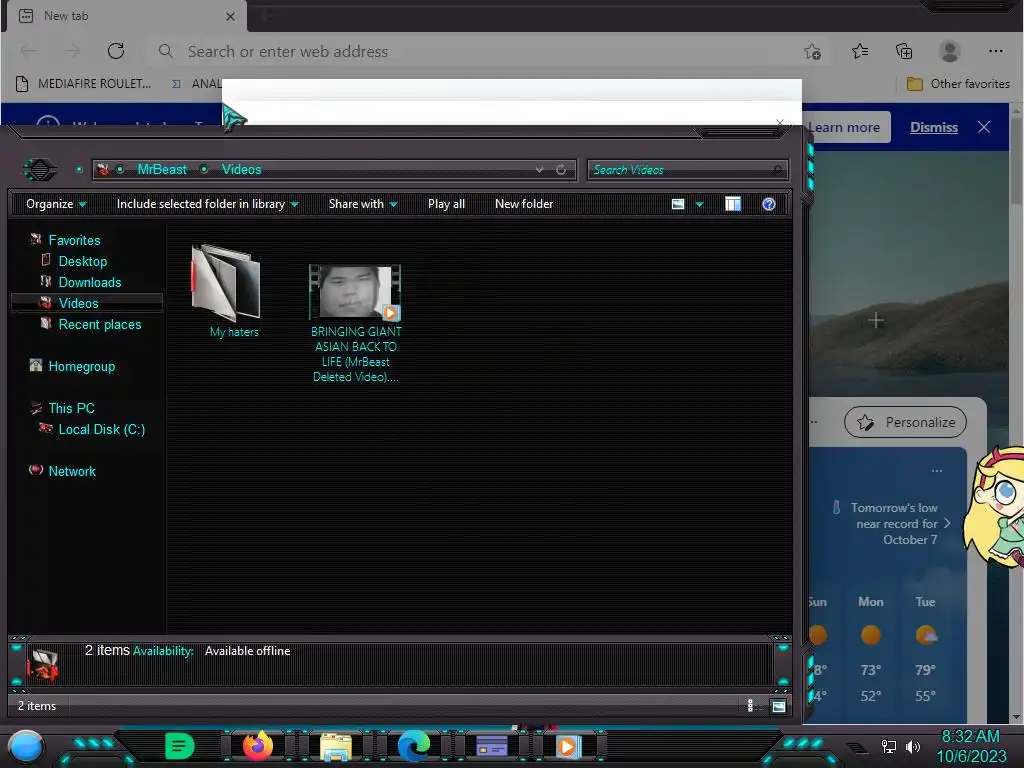Click the Explorer help question mark icon
The width and height of the screenshot is (1024, 768).
point(769,204)
